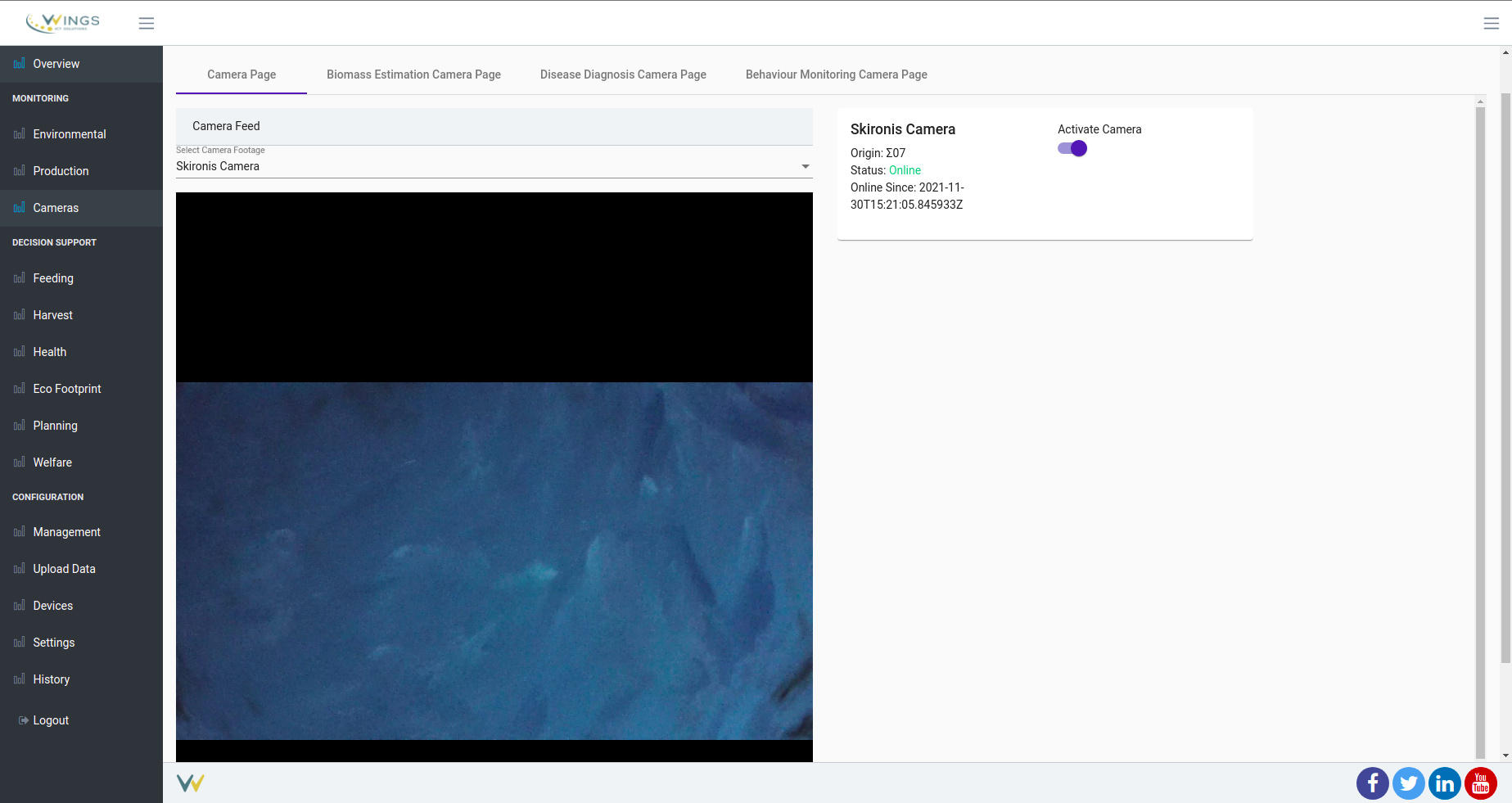Click the logout arrow icon
The width and height of the screenshot is (1512, 803).
pos(24,720)
